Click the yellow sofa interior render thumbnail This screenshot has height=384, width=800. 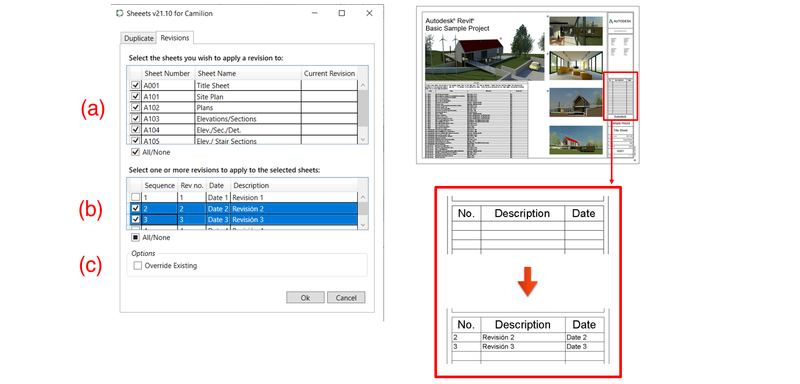pyautogui.click(x=576, y=65)
